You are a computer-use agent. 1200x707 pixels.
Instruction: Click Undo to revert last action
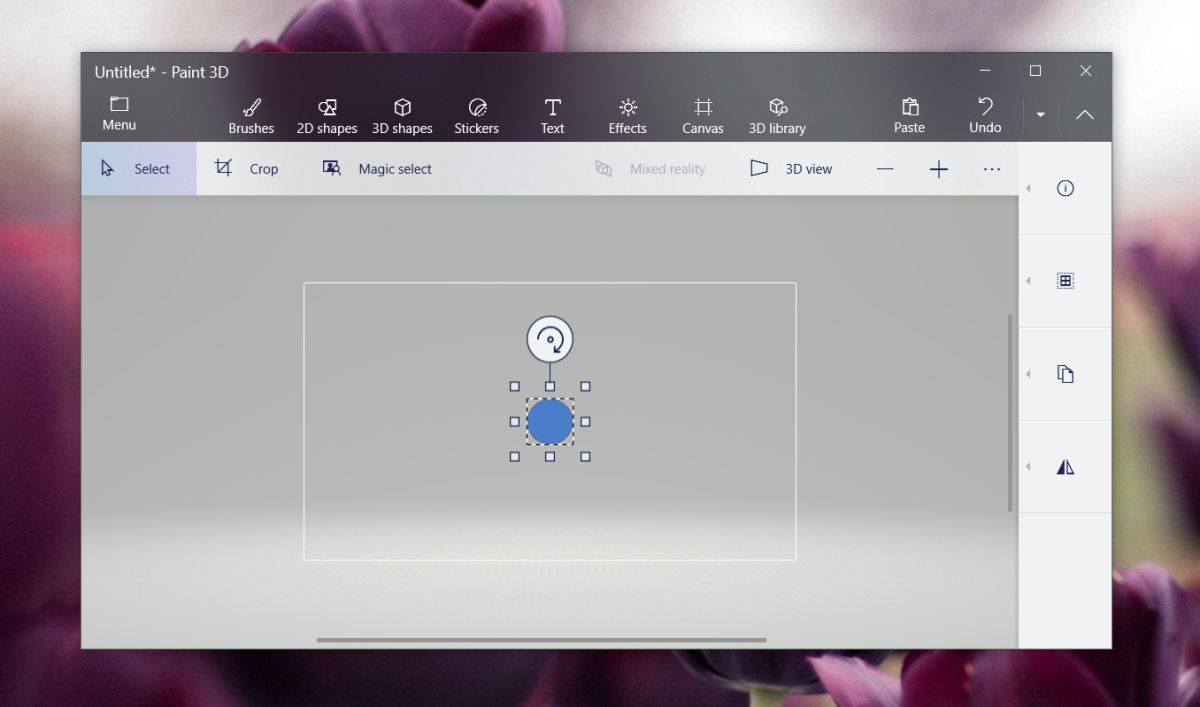(984, 113)
